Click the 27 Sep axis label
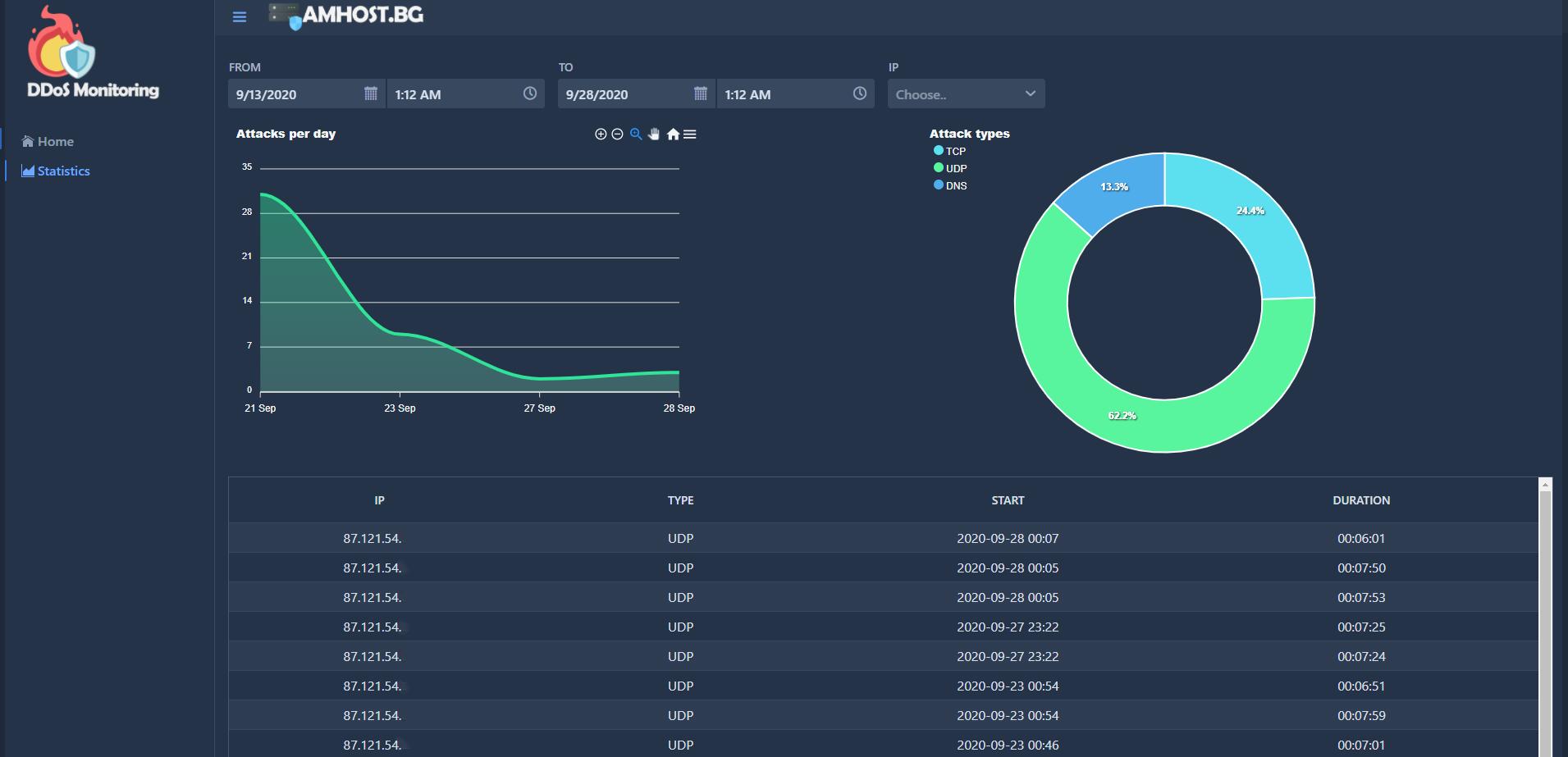 pos(539,408)
